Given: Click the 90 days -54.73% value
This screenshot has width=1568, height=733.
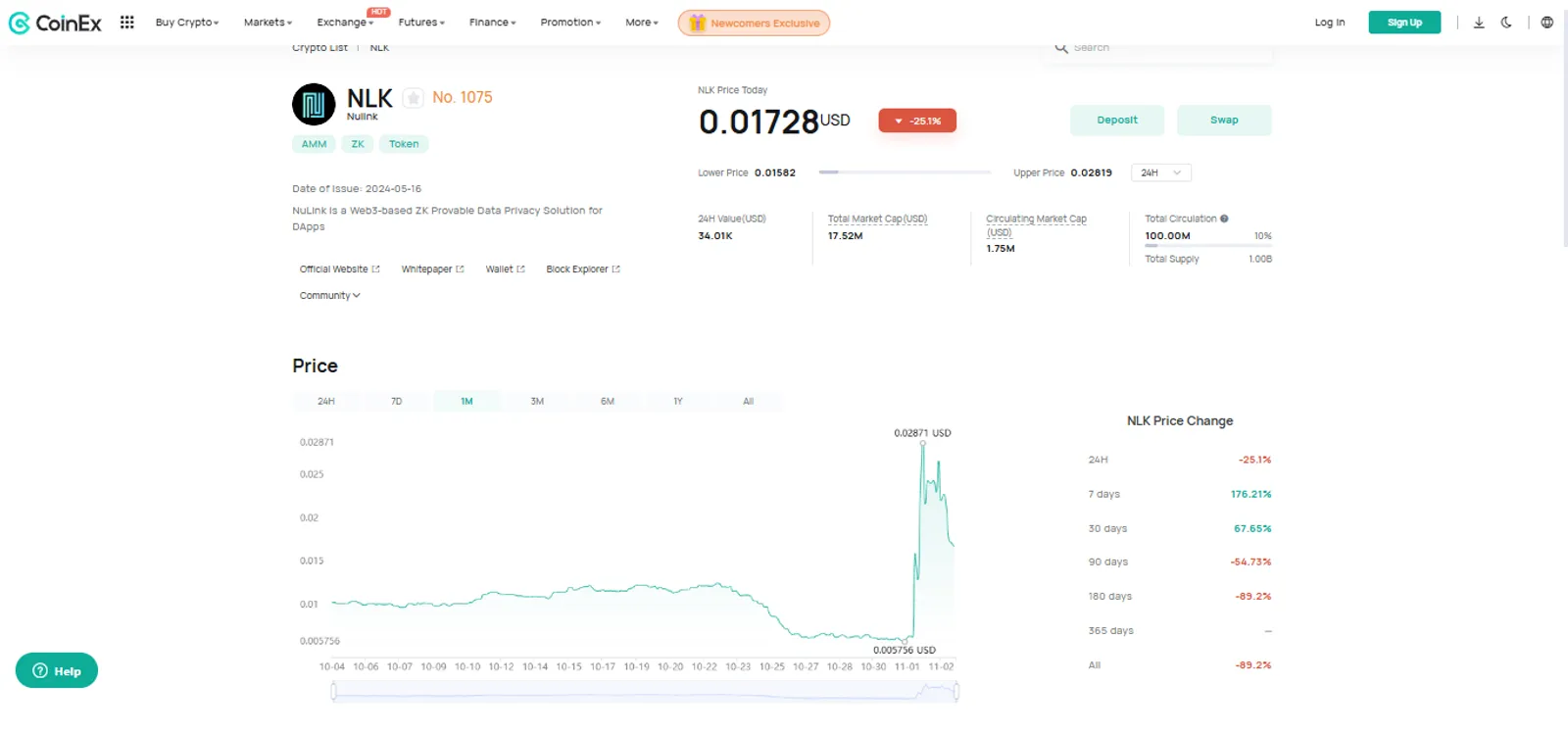Looking at the screenshot, I should click(1250, 562).
